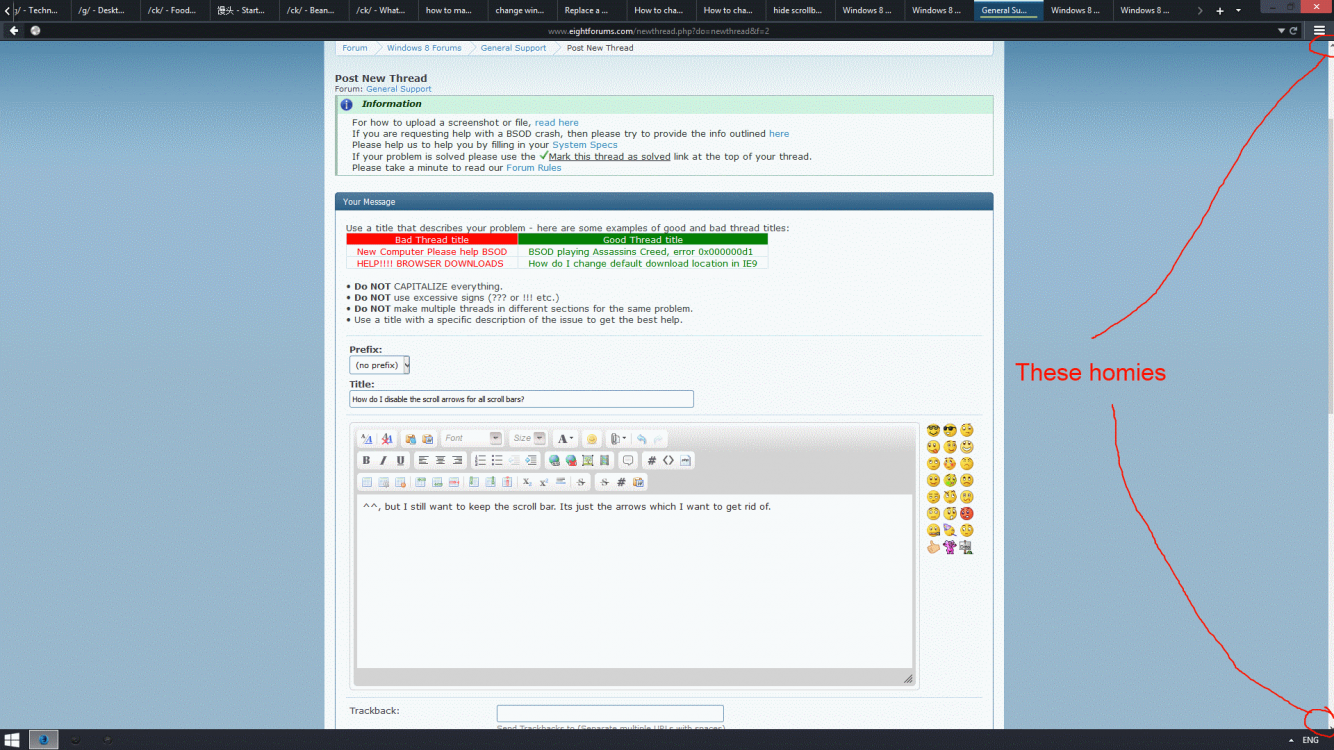The image size is (1334, 750).
Task: Insert link globe icon
Action: click(x=554, y=460)
